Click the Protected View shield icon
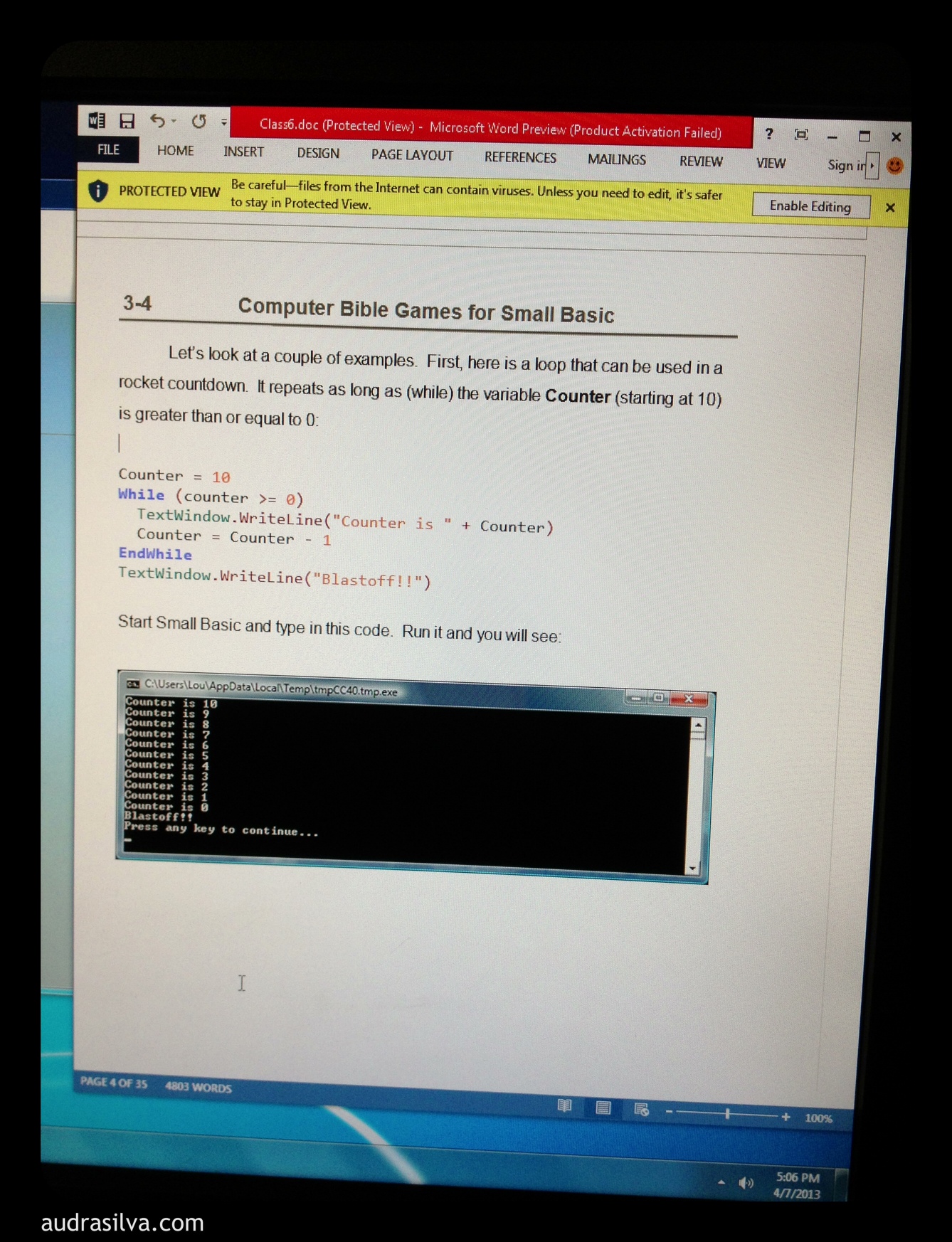The image size is (952, 1242). [98, 190]
